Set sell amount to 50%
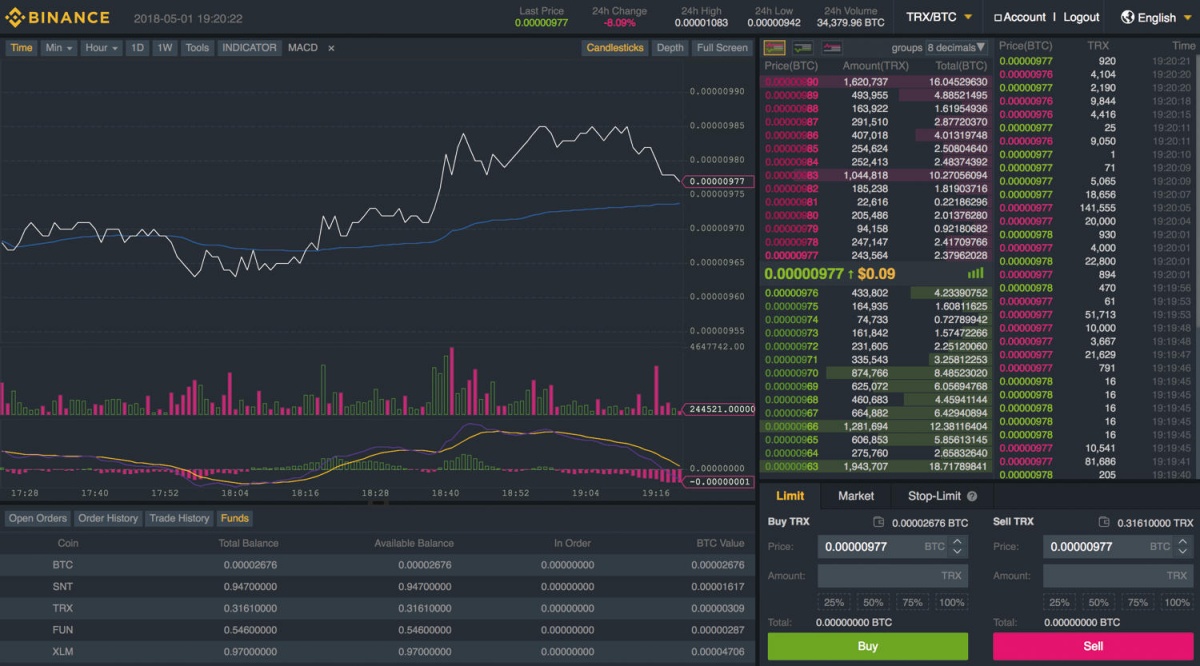 pyautogui.click(x=1098, y=603)
